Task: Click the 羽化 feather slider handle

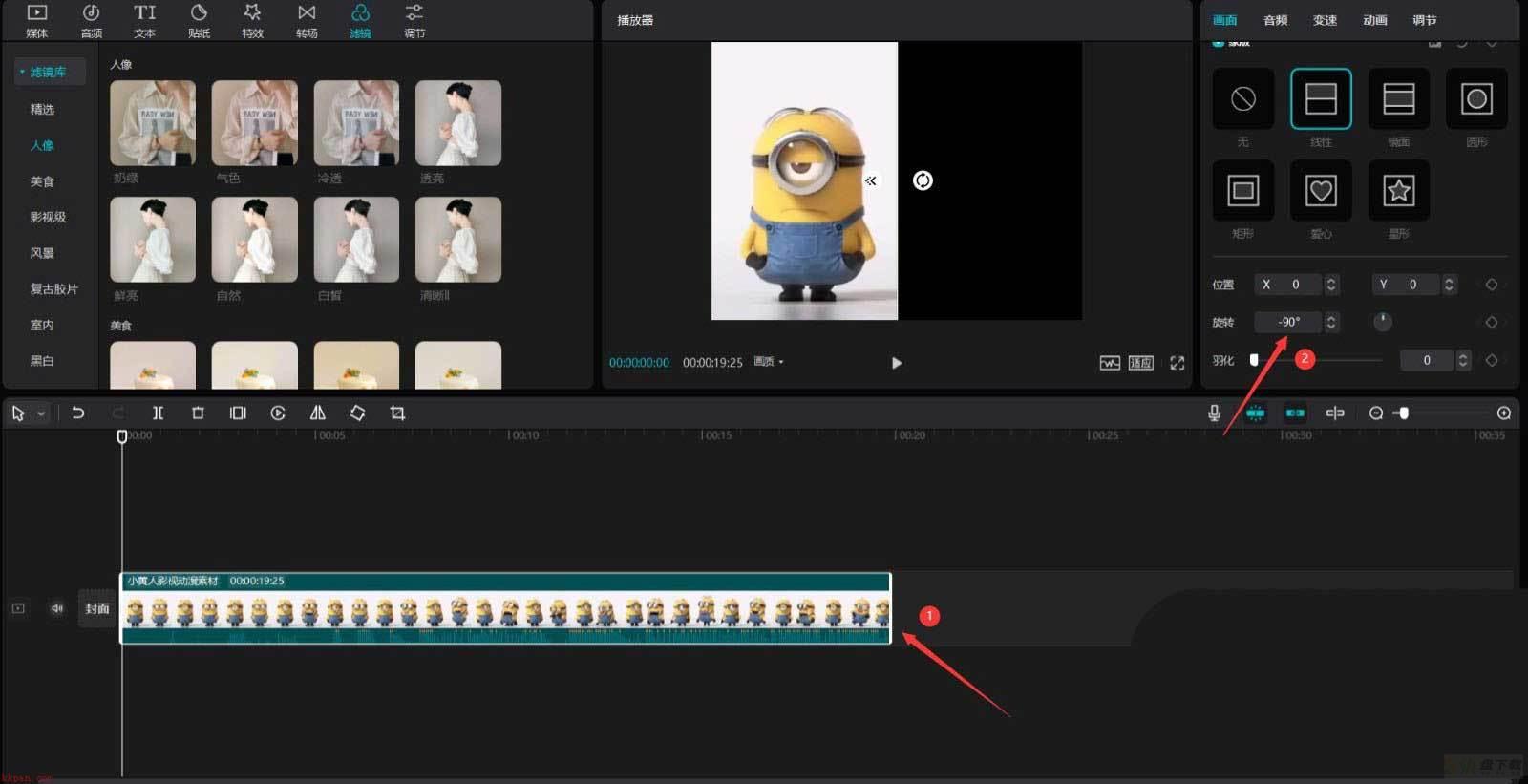Action: point(1254,360)
